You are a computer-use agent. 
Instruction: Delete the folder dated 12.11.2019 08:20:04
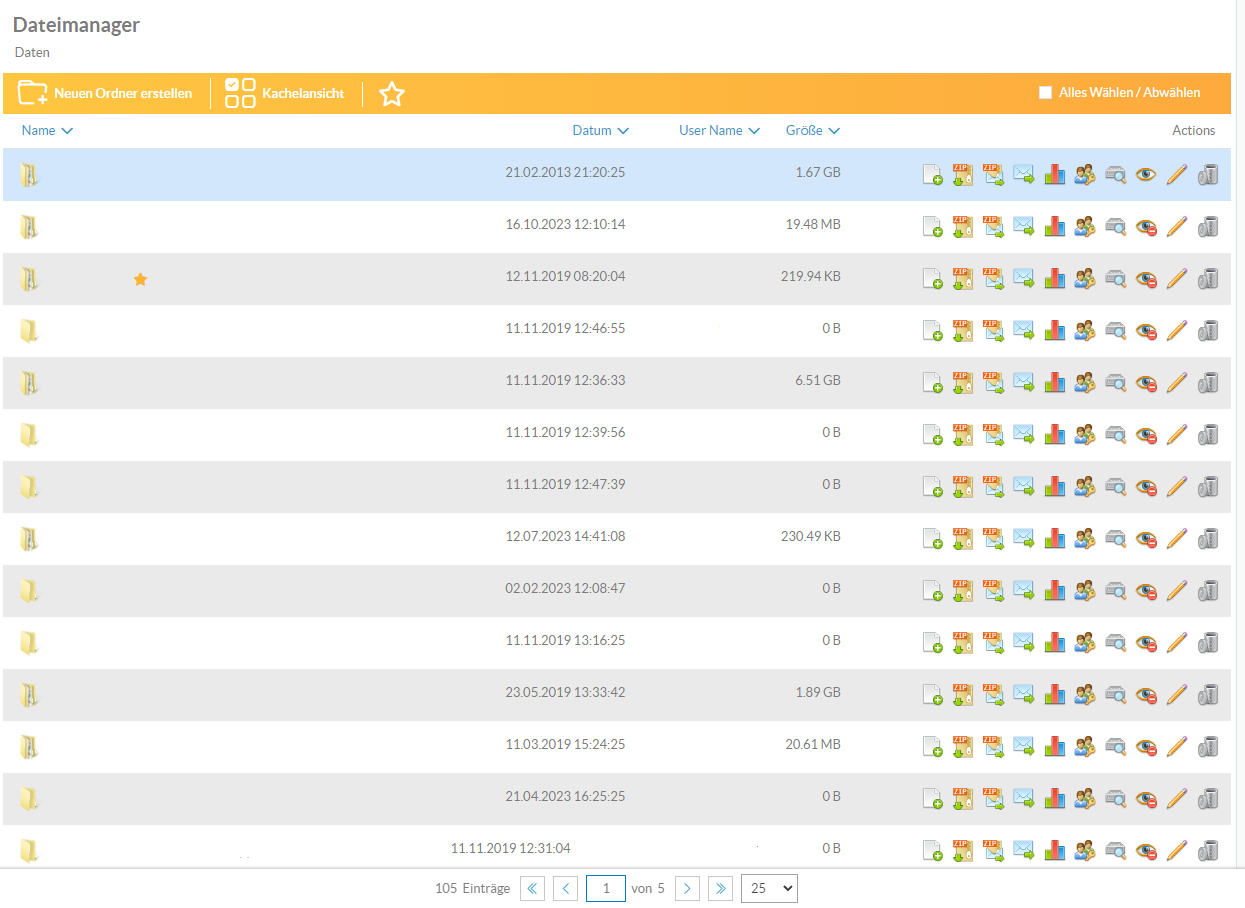(x=1208, y=278)
